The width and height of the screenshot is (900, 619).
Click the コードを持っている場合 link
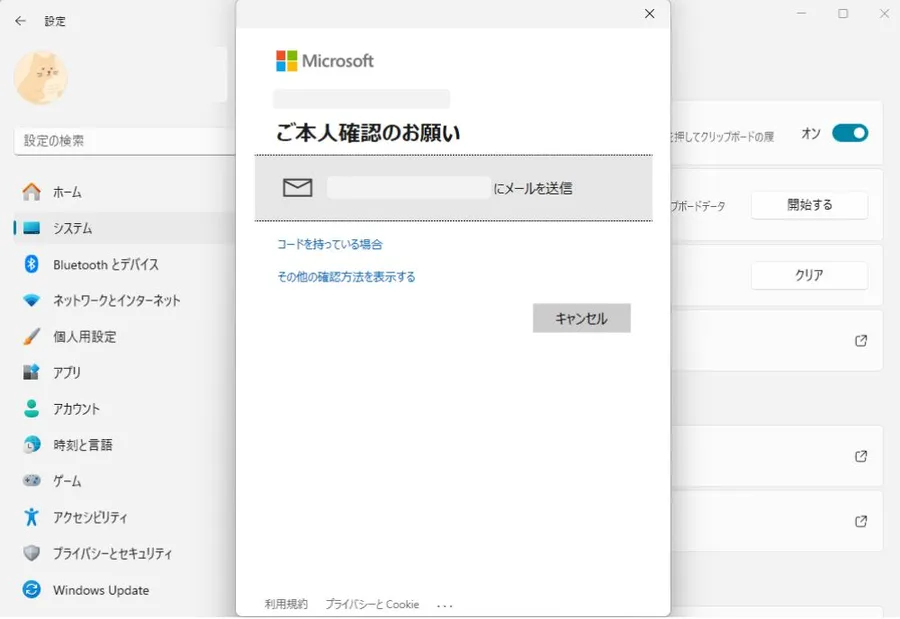[329, 244]
